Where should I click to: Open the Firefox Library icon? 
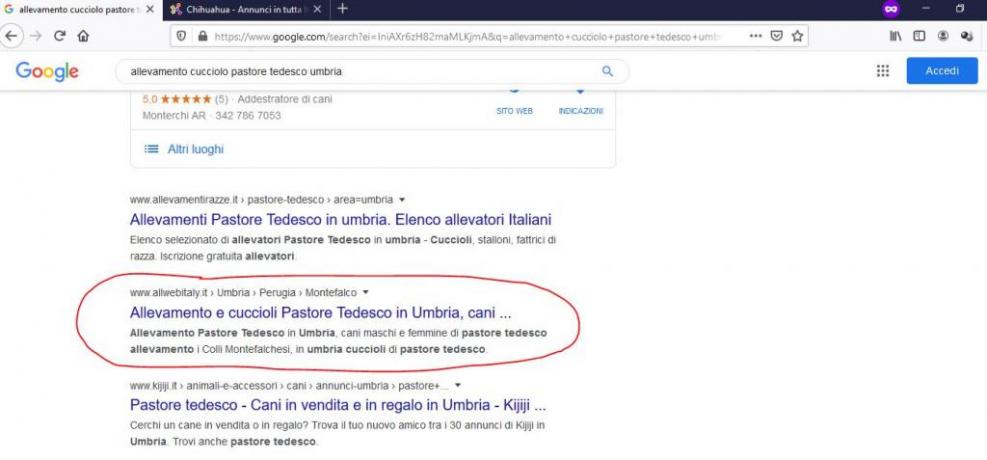pos(895,36)
